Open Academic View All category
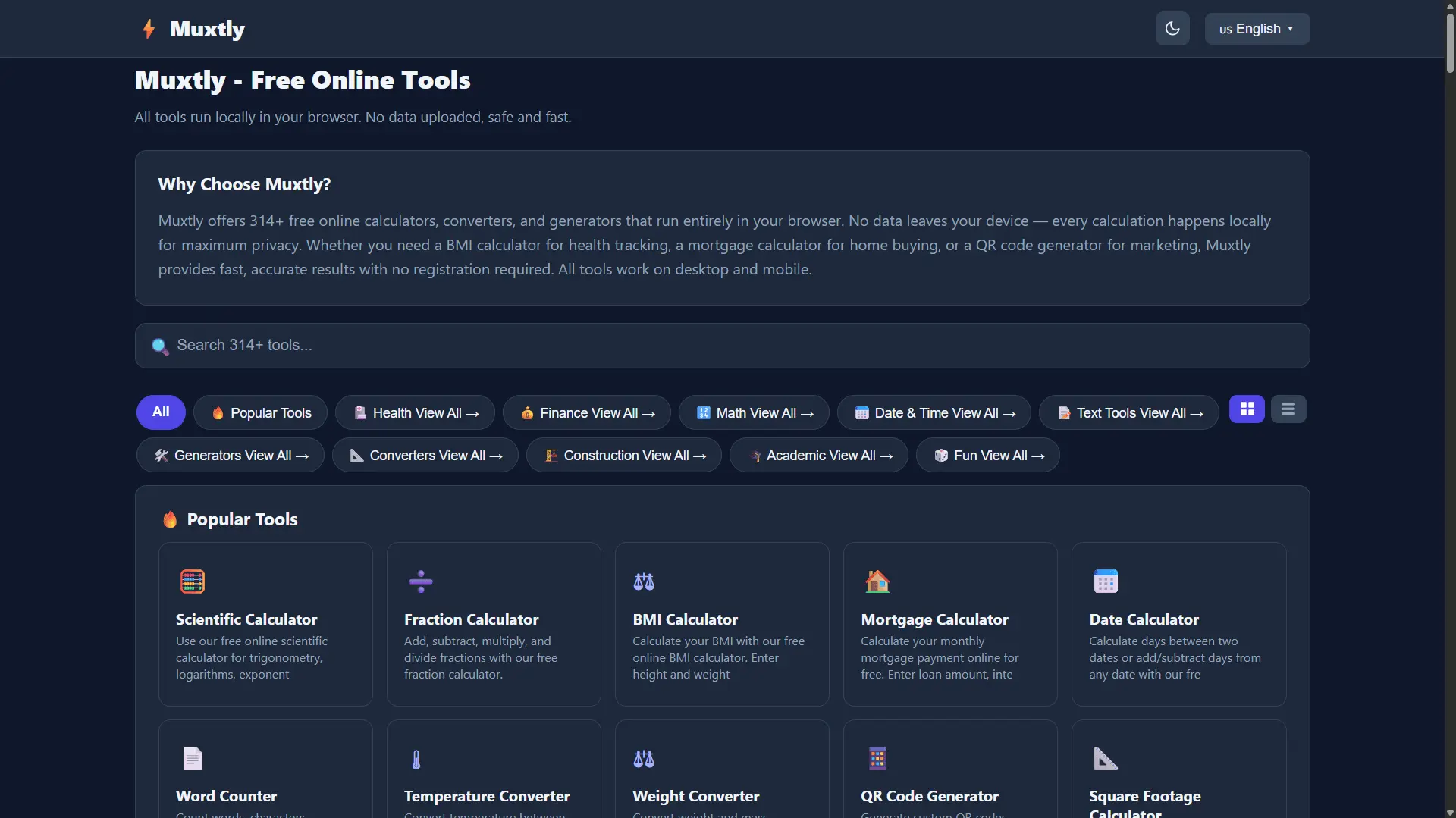 (x=819, y=456)
